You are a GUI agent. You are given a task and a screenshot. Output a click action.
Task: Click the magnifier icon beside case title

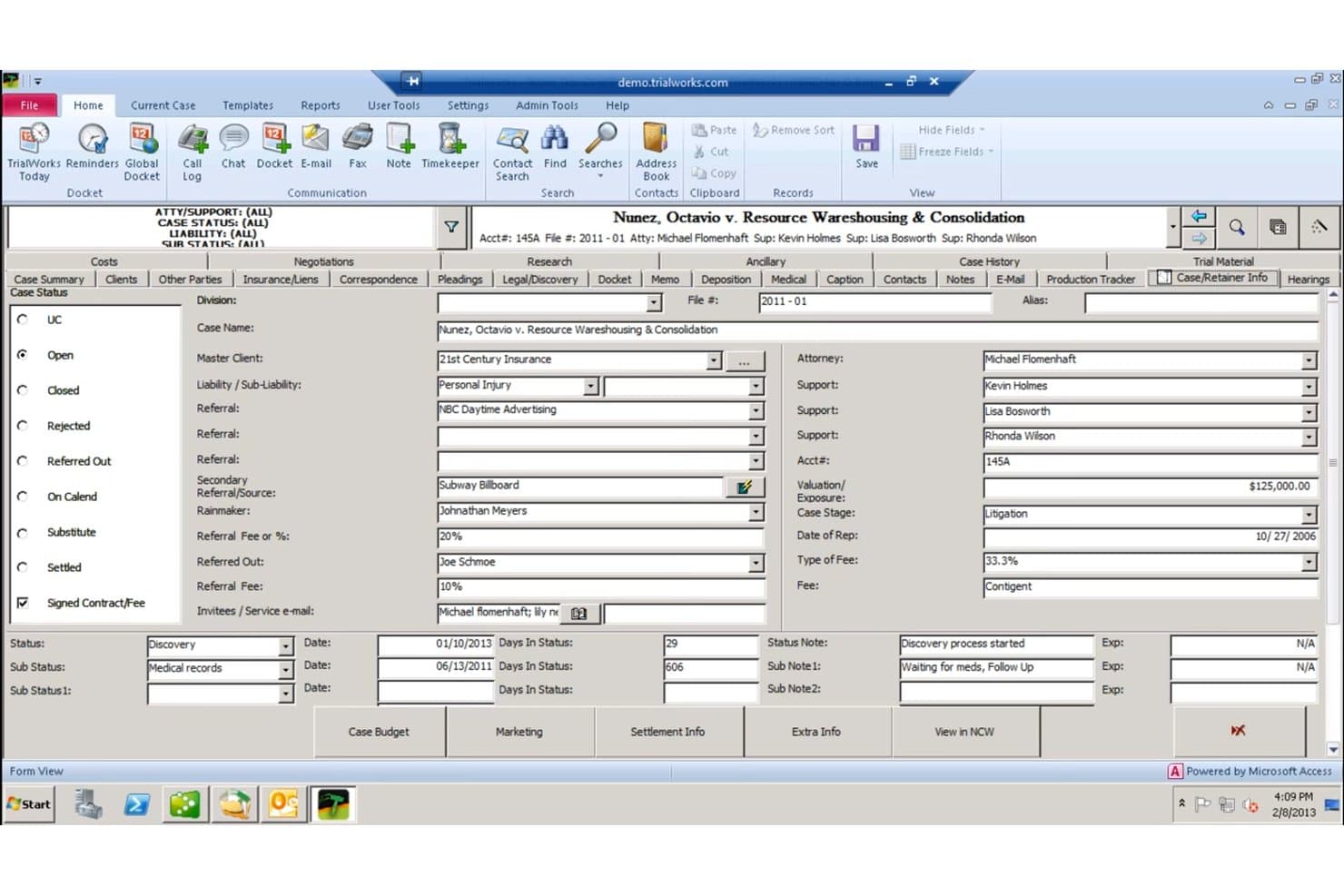pyautogui.click(x=1237, y=227)
